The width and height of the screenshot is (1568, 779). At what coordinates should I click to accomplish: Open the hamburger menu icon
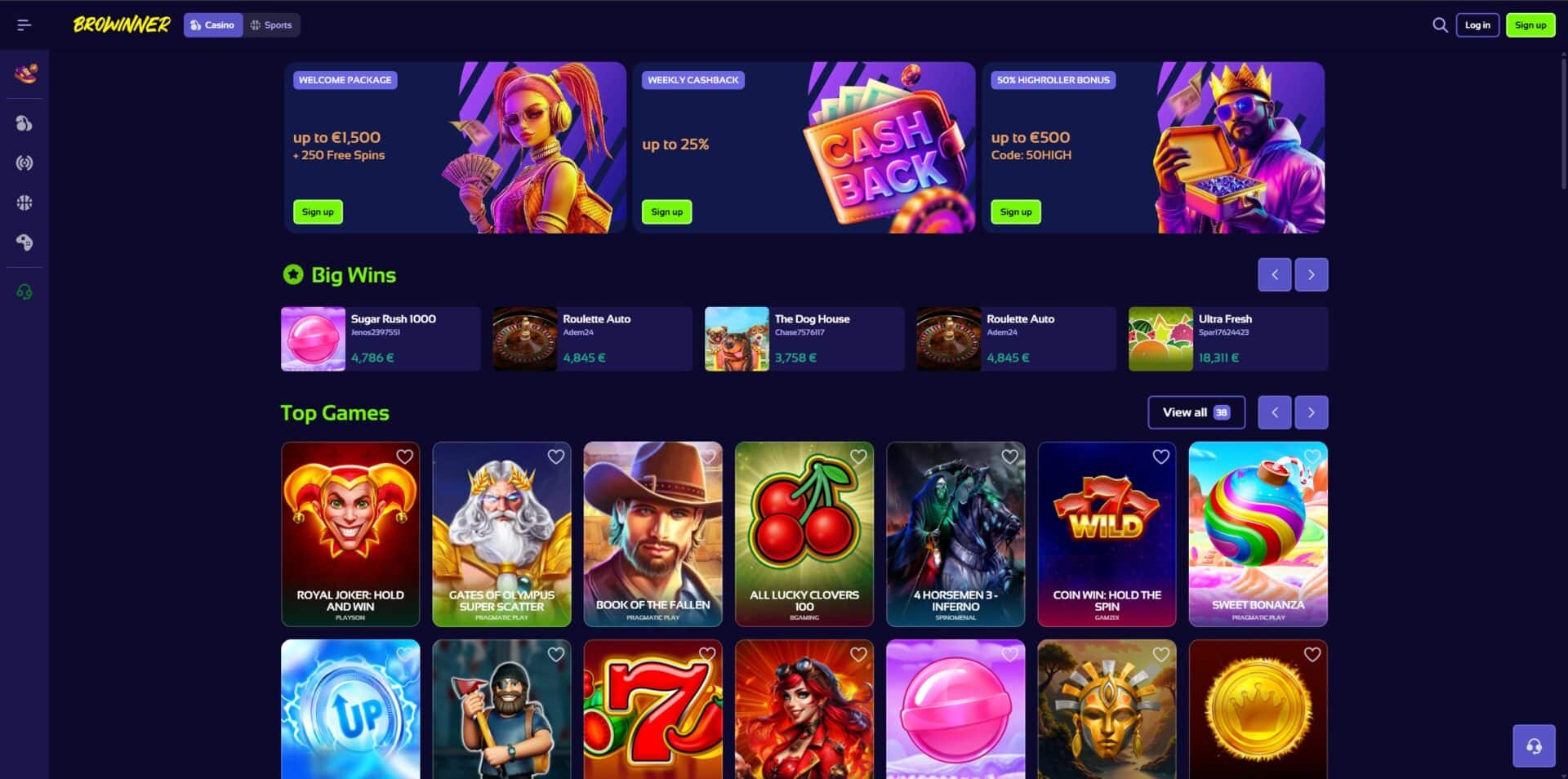point(24,25)
